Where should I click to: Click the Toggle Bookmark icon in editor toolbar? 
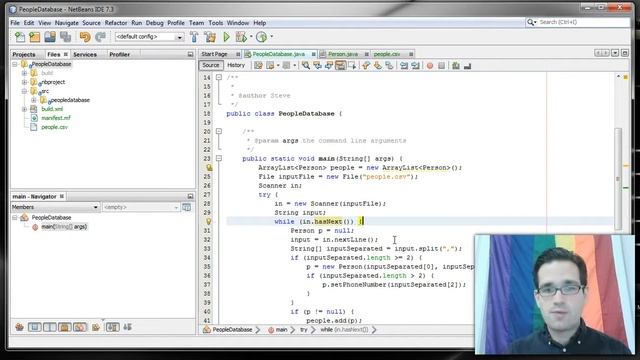pyautogui.click(x=389, y=65)
